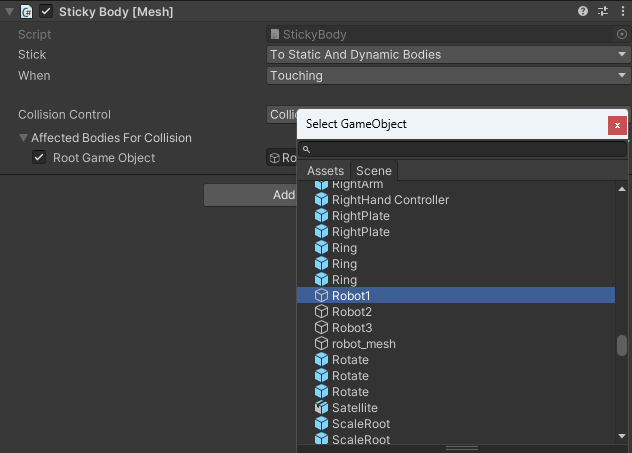632x453 pixels.
Task: Switch to the Assets tab
Action: [x=325, y=171]
